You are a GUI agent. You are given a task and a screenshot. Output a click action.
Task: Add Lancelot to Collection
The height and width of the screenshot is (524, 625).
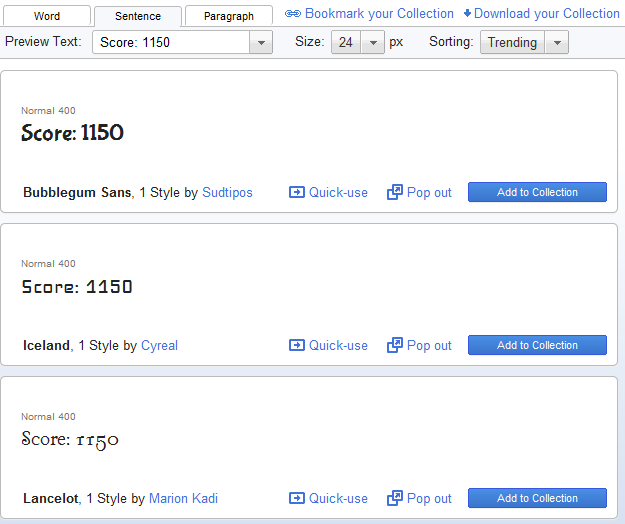point(537,498)
